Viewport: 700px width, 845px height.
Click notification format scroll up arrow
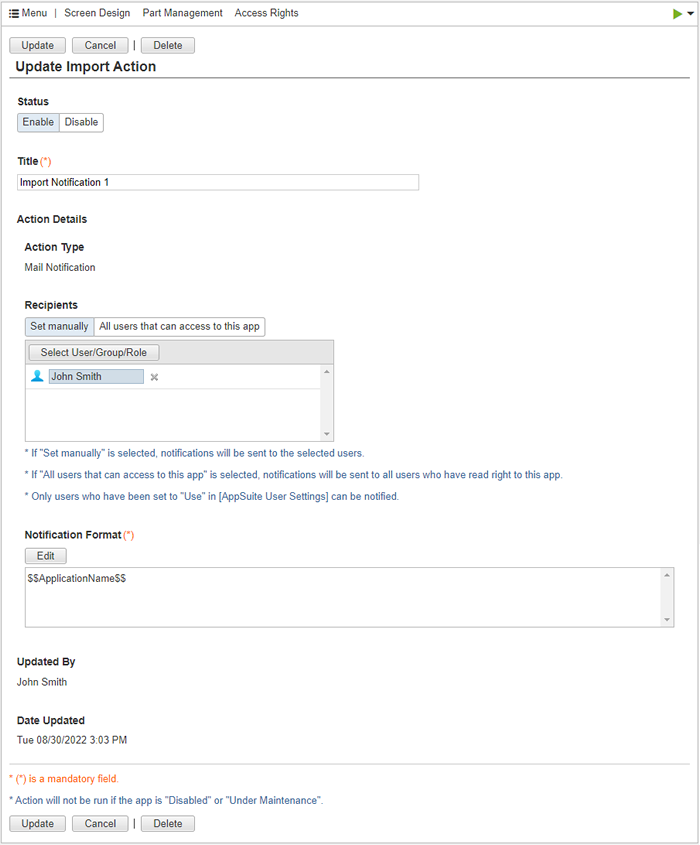[667, 576]
